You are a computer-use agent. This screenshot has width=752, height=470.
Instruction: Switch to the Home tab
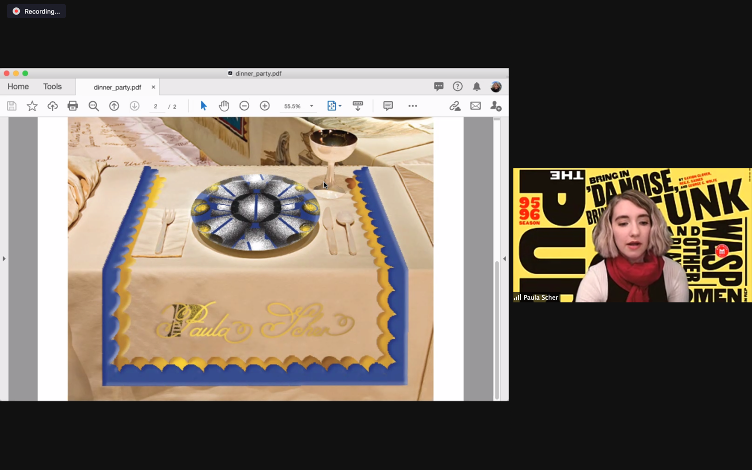pyautogui.click(x=18, y=86)
